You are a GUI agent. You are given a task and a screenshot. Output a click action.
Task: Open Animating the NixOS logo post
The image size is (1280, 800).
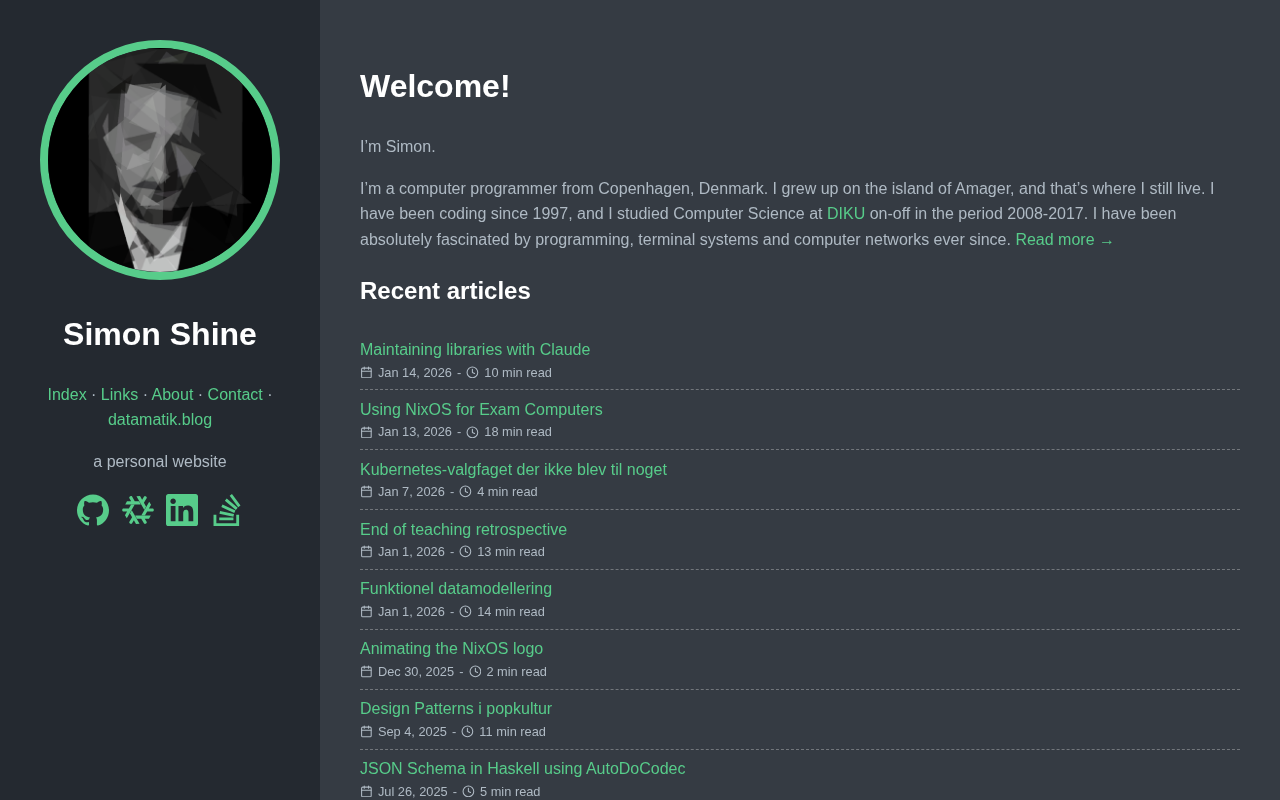(x=451, y=648)
